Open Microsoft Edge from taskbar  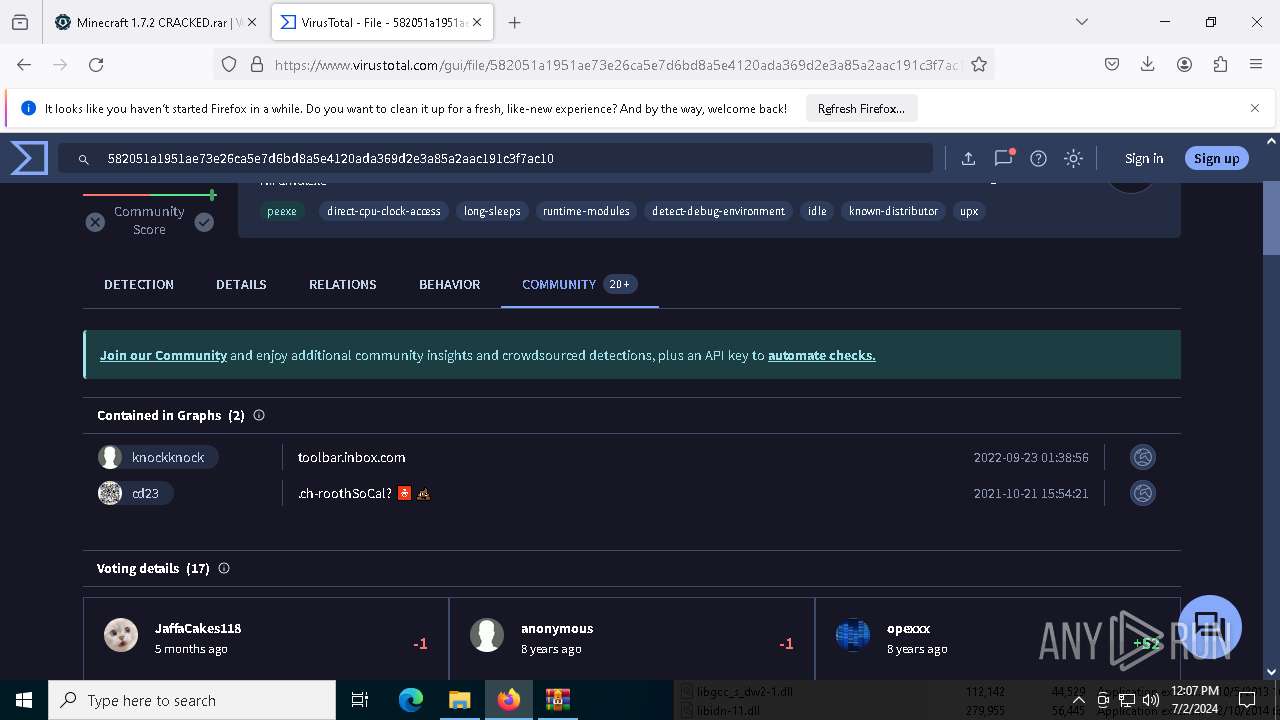tap(411, 700)
